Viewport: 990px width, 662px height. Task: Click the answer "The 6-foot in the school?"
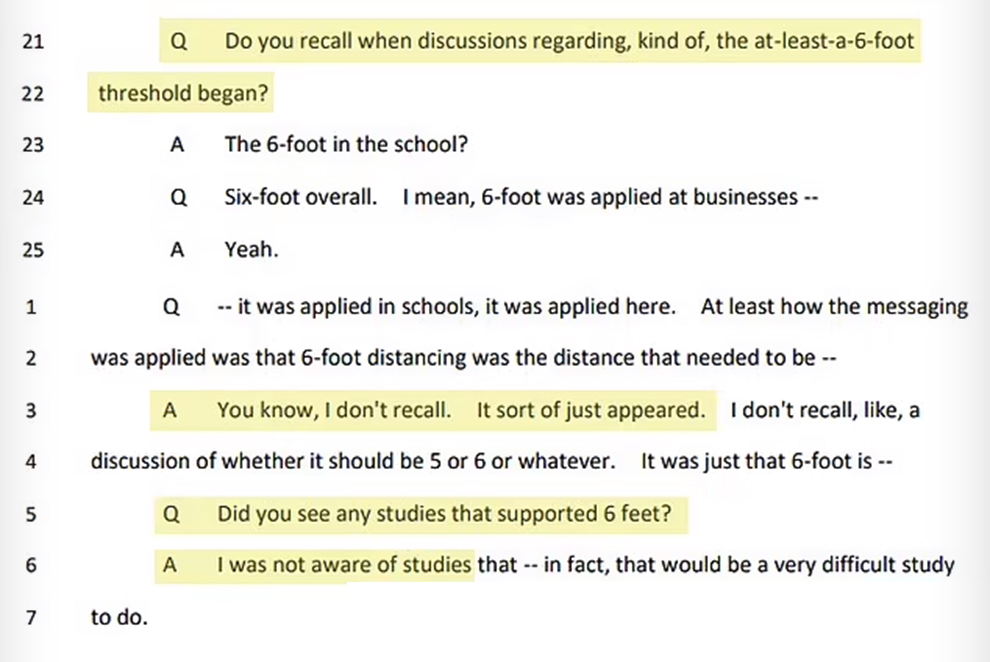(x=347, y=144)
